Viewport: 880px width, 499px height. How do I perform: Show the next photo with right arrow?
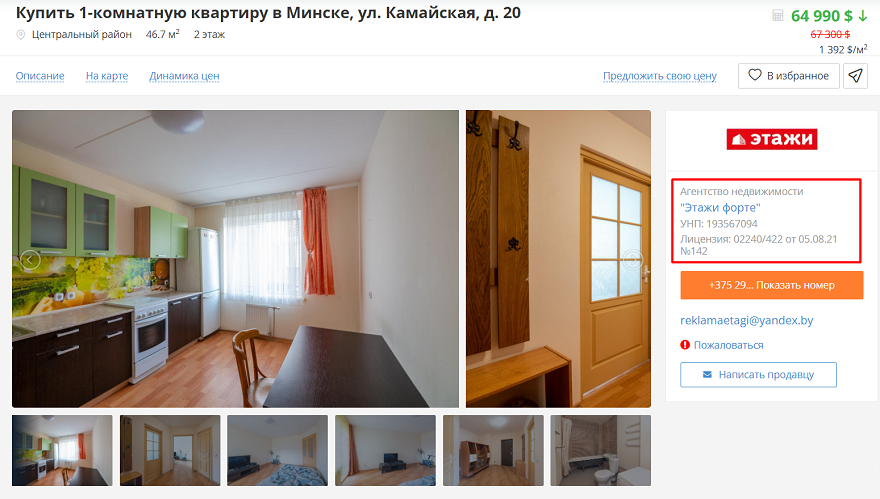tap(632, 259)
